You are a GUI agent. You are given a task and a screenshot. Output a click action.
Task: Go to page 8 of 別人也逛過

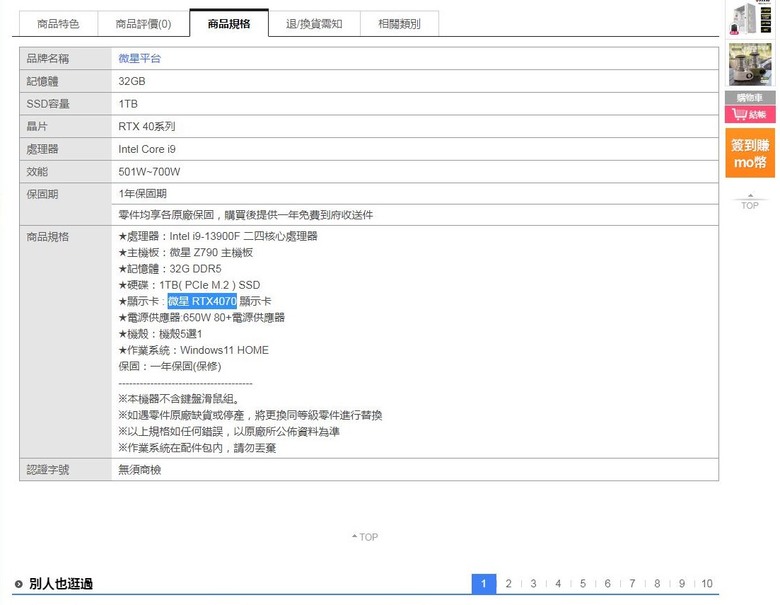click(x=657, y=584)
